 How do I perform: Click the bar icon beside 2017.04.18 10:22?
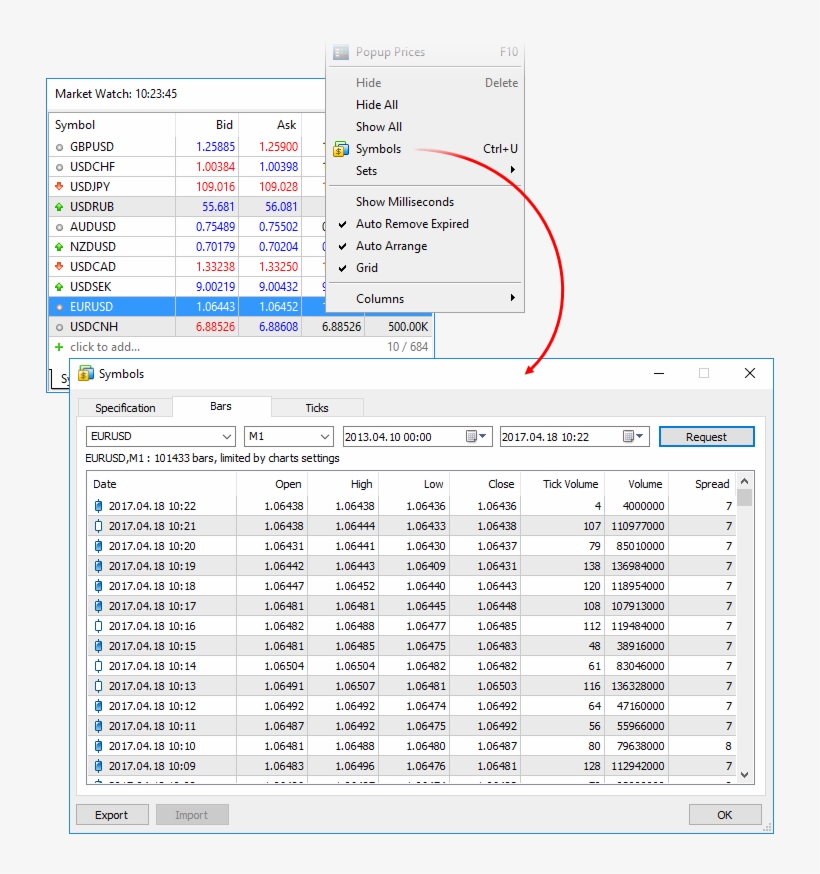point(97,505)
